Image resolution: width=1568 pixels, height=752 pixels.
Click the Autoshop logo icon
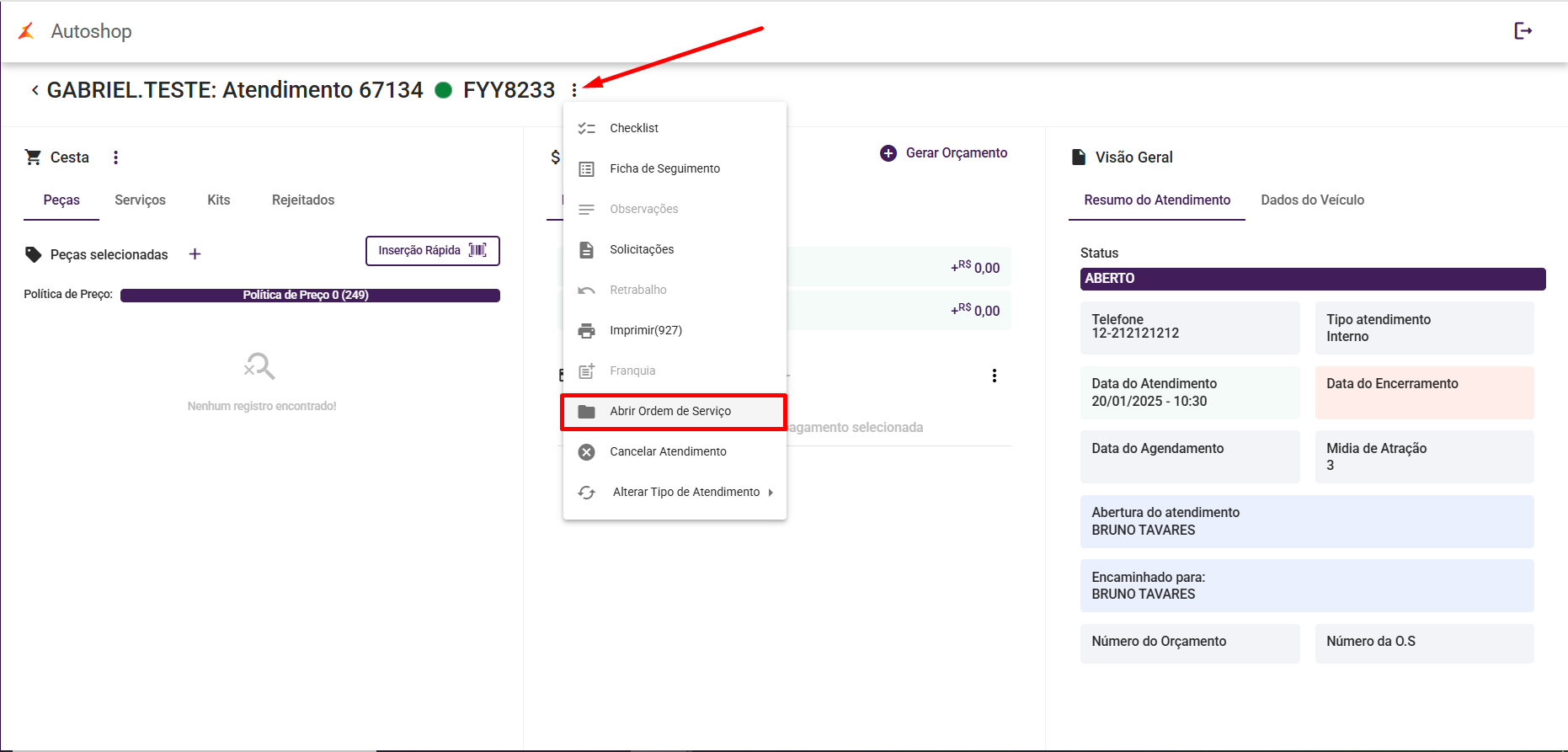(27, 31)
